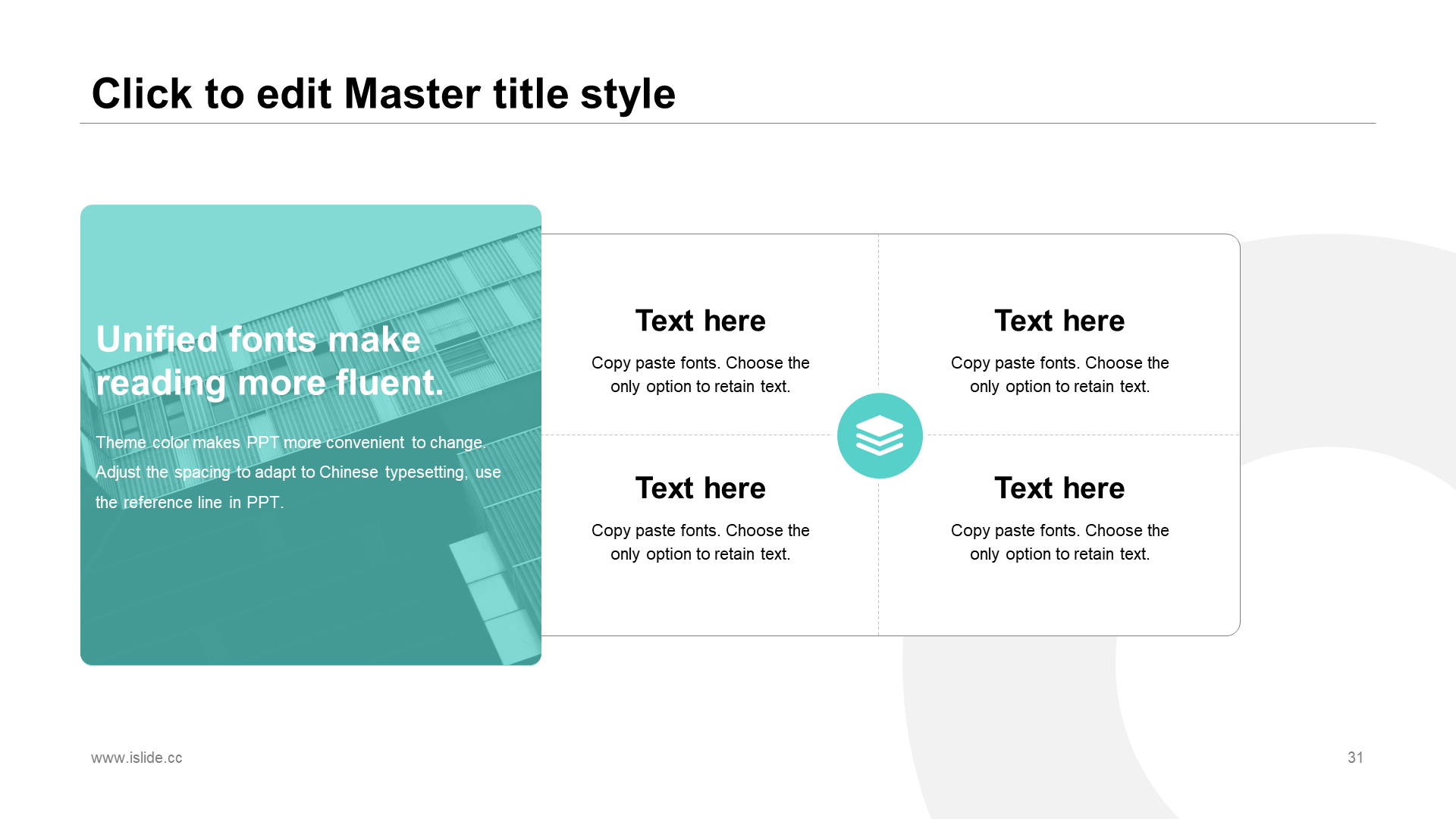Click the top-left 'Text here' heading

coord(701,321)
